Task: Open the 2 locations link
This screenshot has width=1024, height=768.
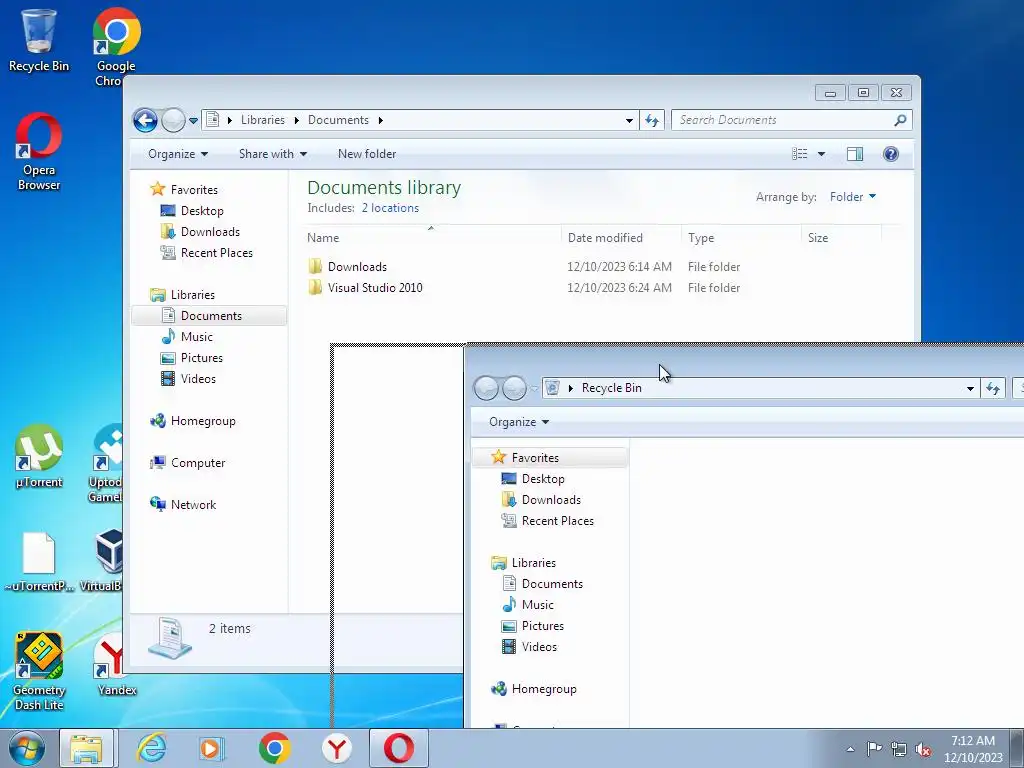Action: pyautogui.click(x=391, y=208)
